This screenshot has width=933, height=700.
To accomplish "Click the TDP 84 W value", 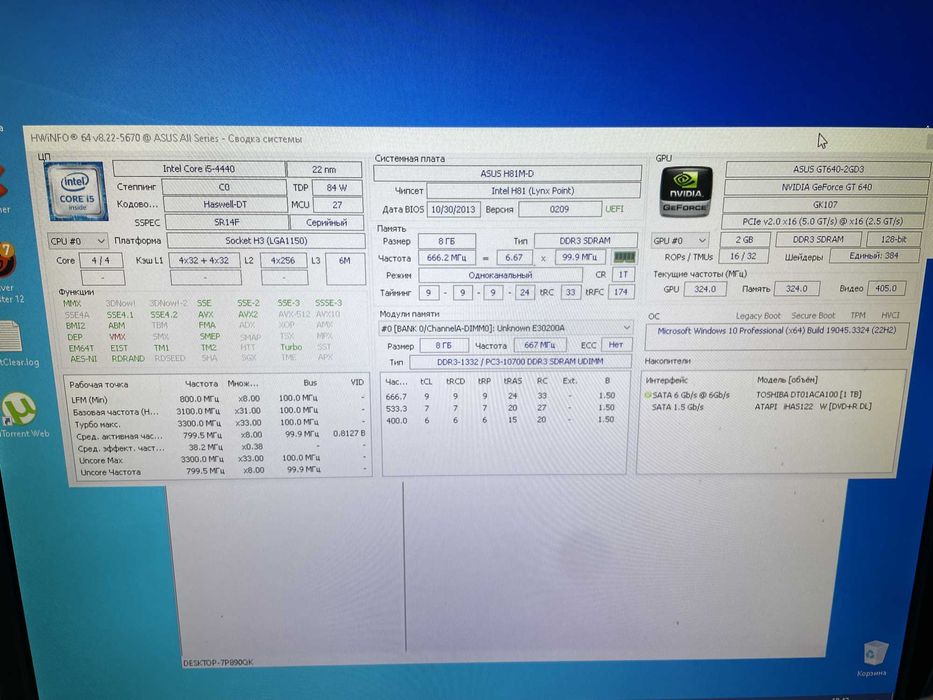I will 336,188.
